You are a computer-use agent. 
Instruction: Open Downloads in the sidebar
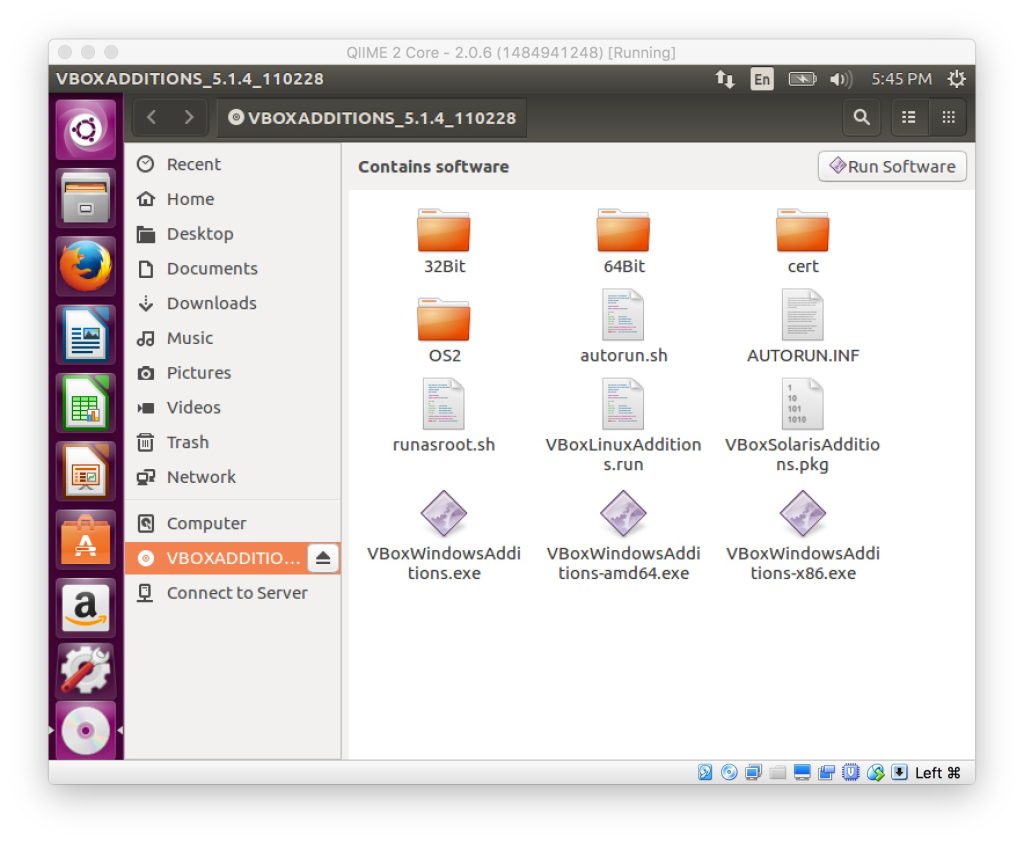point(211,303)
